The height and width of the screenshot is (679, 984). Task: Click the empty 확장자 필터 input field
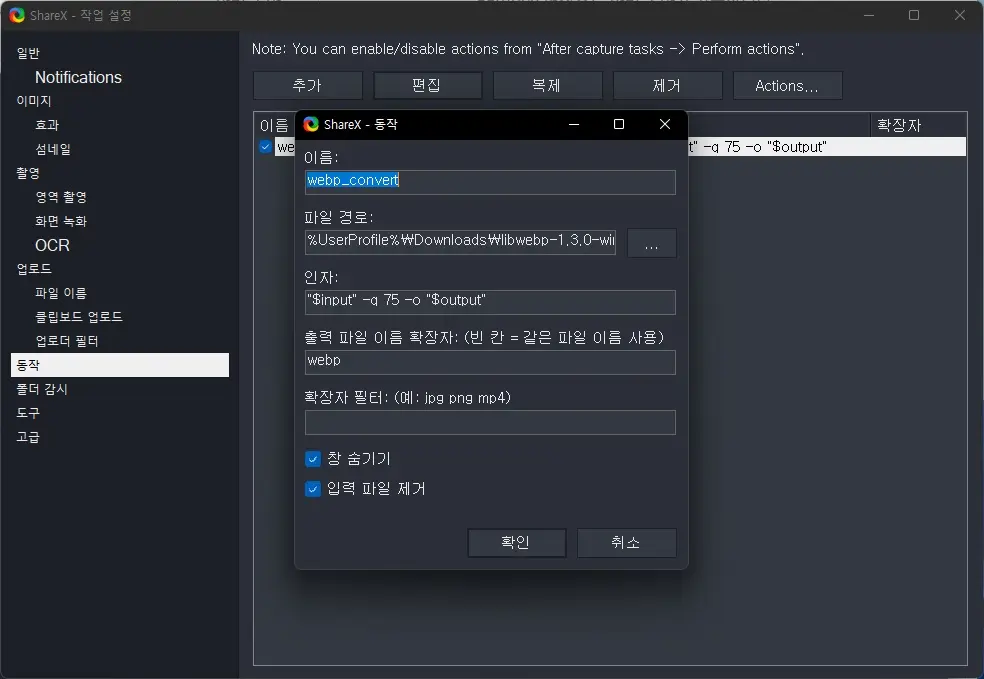pyautogui.click(x=490, y=422)
